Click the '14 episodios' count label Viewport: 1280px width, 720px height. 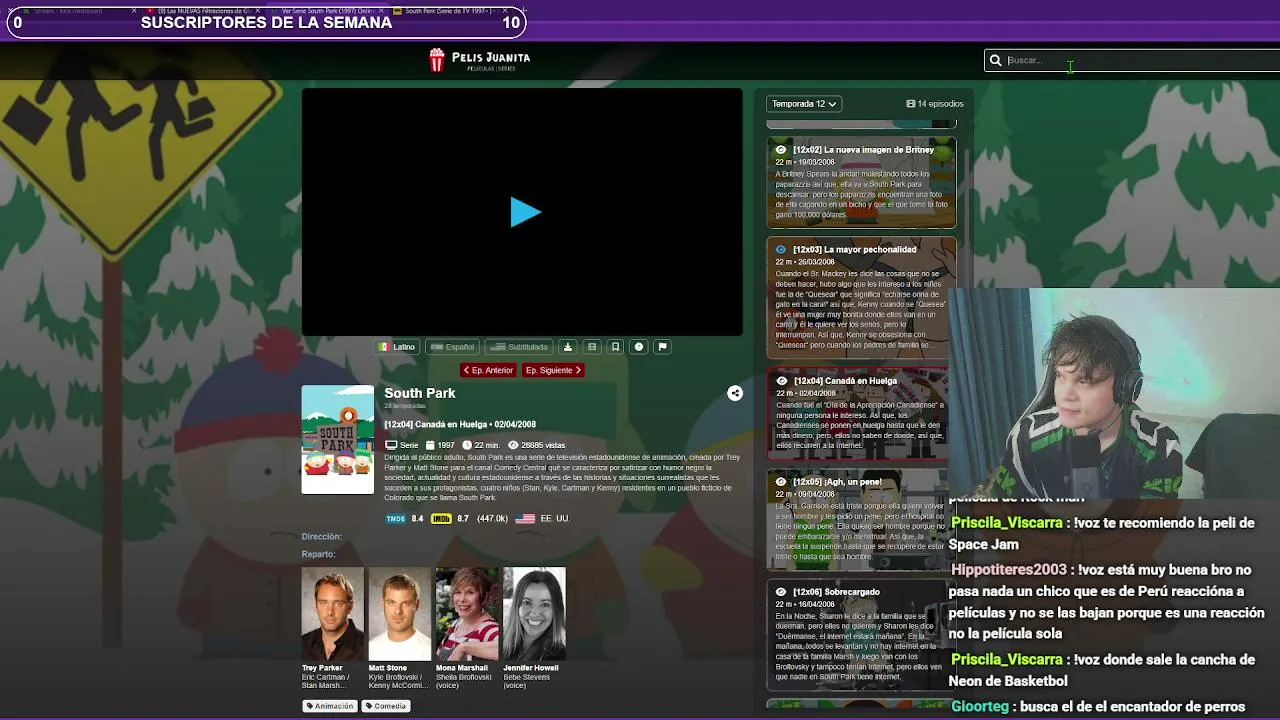935,104
